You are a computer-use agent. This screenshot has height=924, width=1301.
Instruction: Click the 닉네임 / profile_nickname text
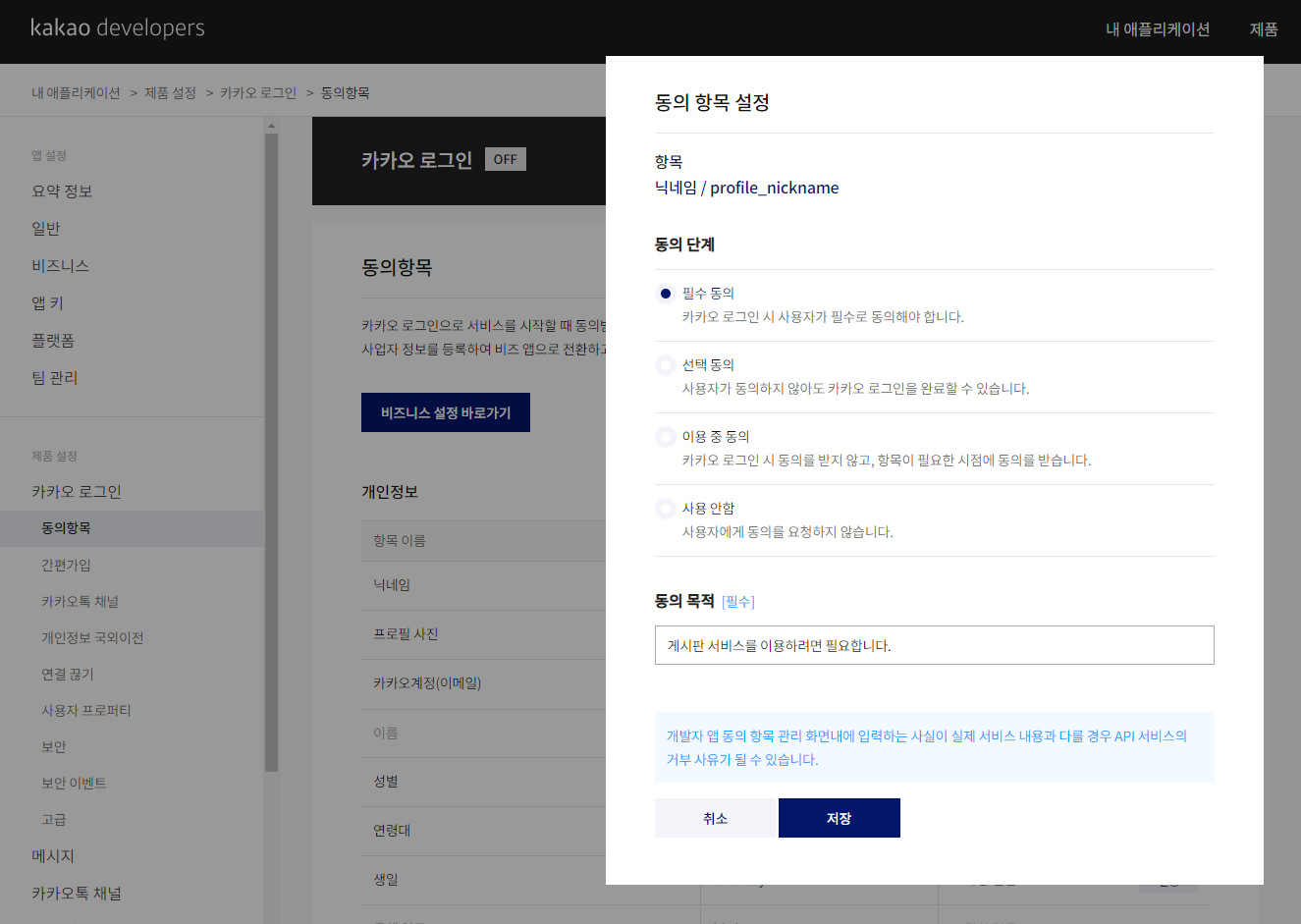coord(747,188)
